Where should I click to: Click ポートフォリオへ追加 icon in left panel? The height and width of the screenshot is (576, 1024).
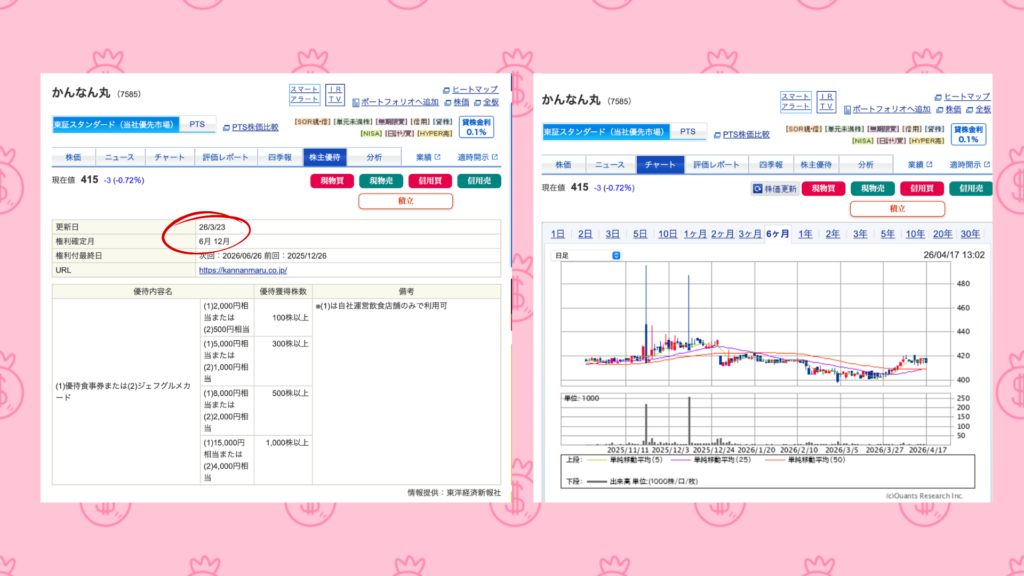(x=391, y=102)
